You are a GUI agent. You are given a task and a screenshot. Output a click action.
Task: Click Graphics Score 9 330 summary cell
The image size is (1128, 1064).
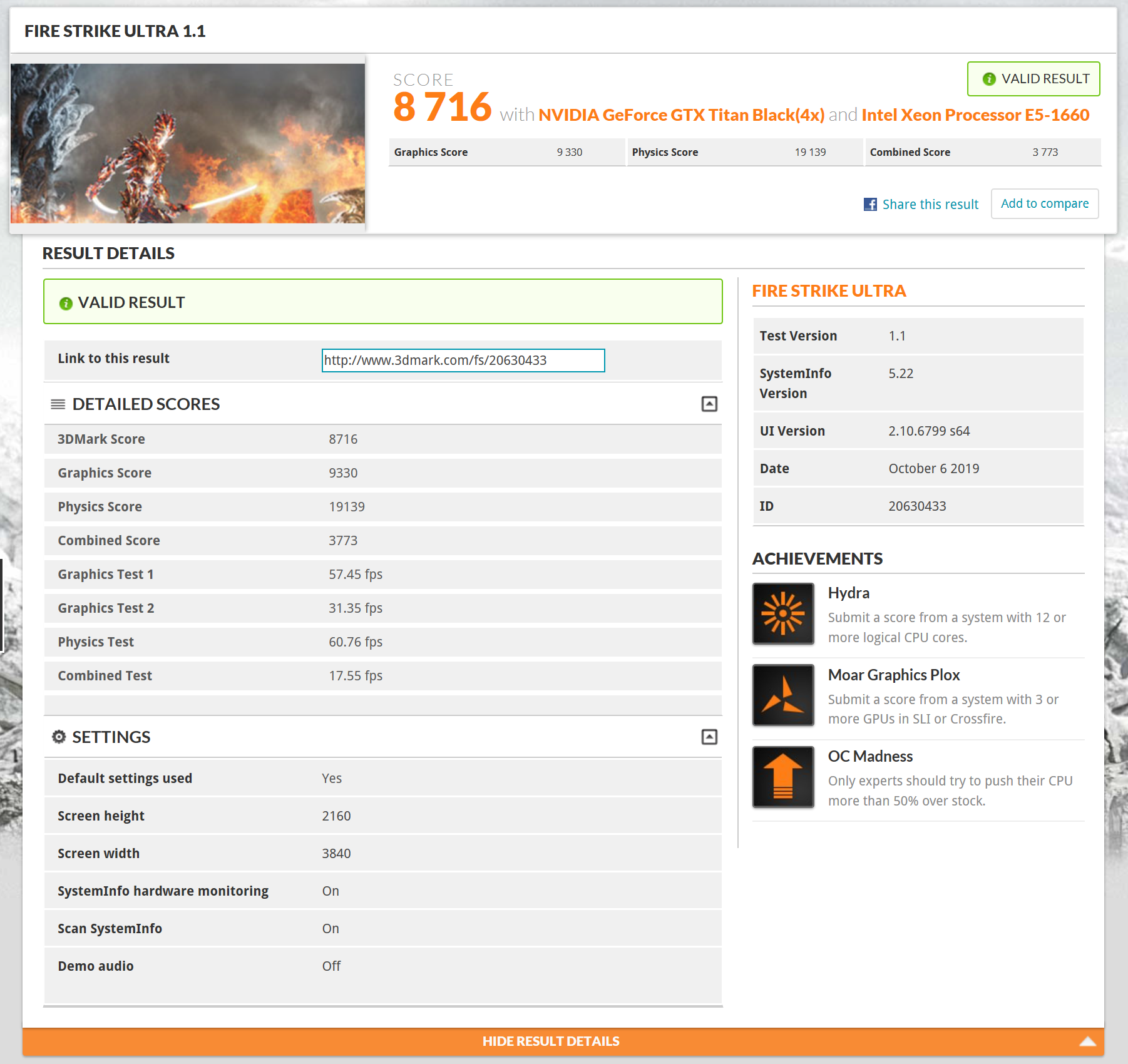coord(507,152)
